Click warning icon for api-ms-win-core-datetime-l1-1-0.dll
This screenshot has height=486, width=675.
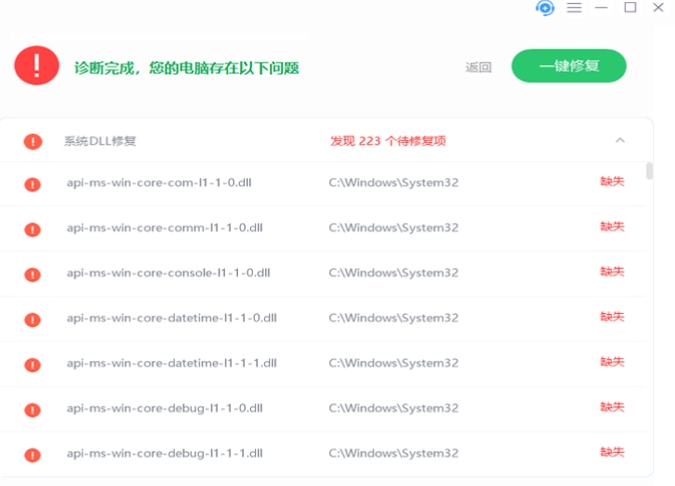coord(32,320)
